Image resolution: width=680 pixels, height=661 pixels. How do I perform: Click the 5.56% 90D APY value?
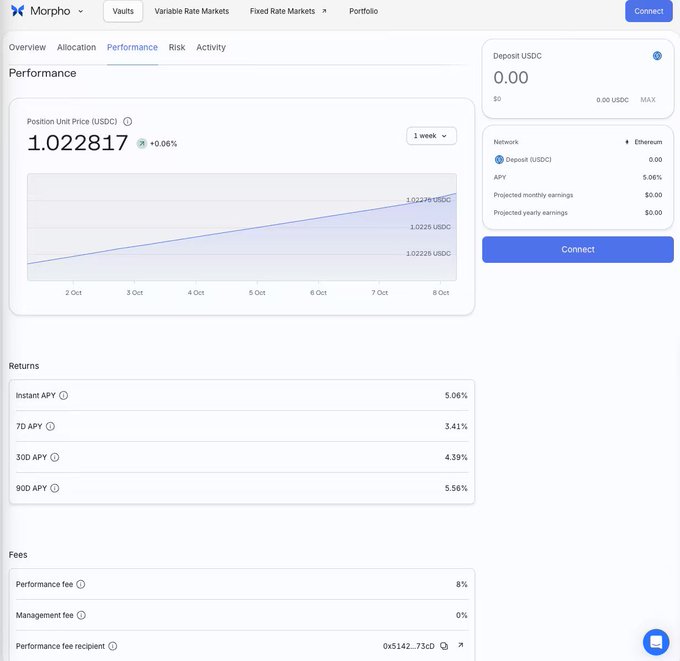coord(456,488)
